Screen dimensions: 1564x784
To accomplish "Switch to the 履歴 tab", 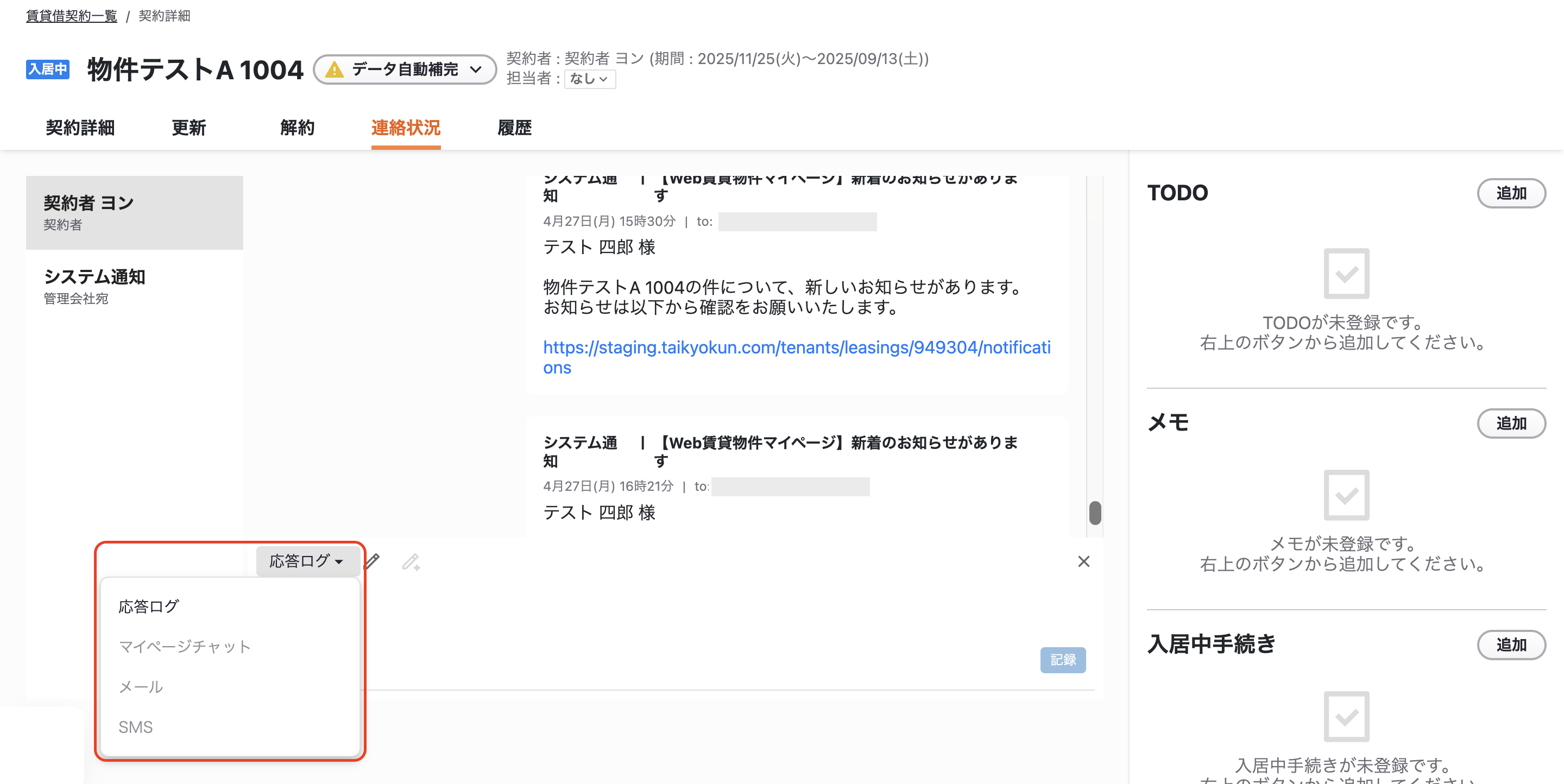I will tap(515, 128).
